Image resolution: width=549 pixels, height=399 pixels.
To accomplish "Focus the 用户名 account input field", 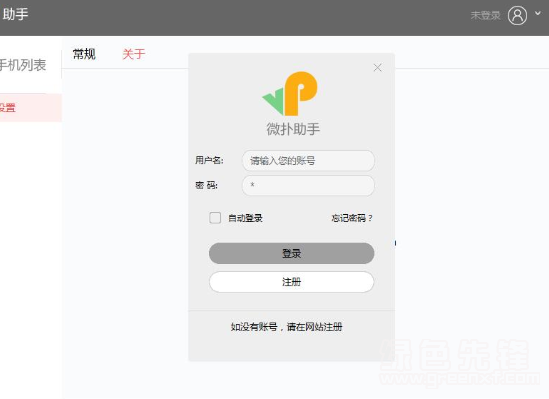I will pyautogui.click(x=308, y=161).
